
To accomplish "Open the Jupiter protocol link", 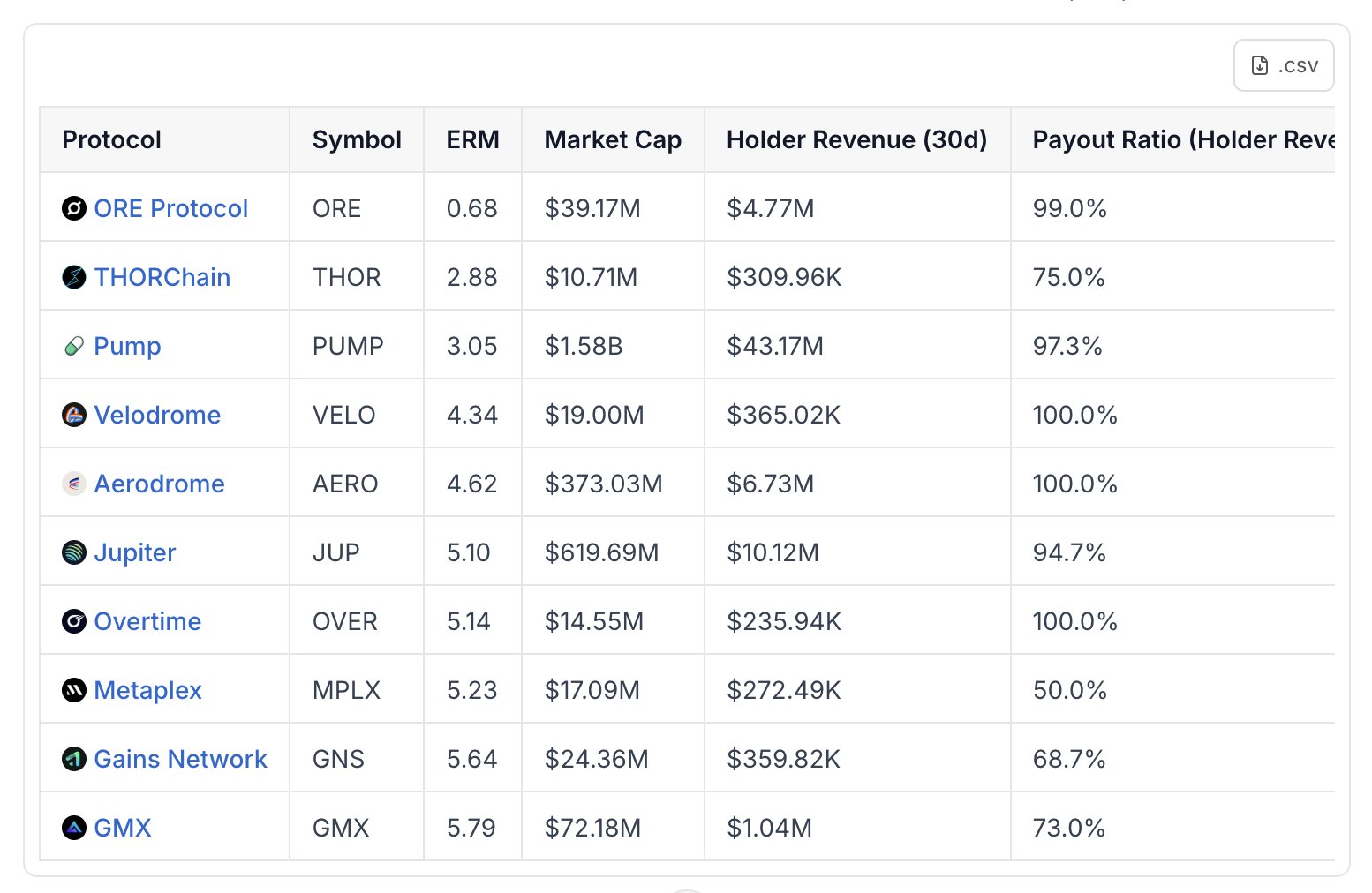I will (135, 552).
